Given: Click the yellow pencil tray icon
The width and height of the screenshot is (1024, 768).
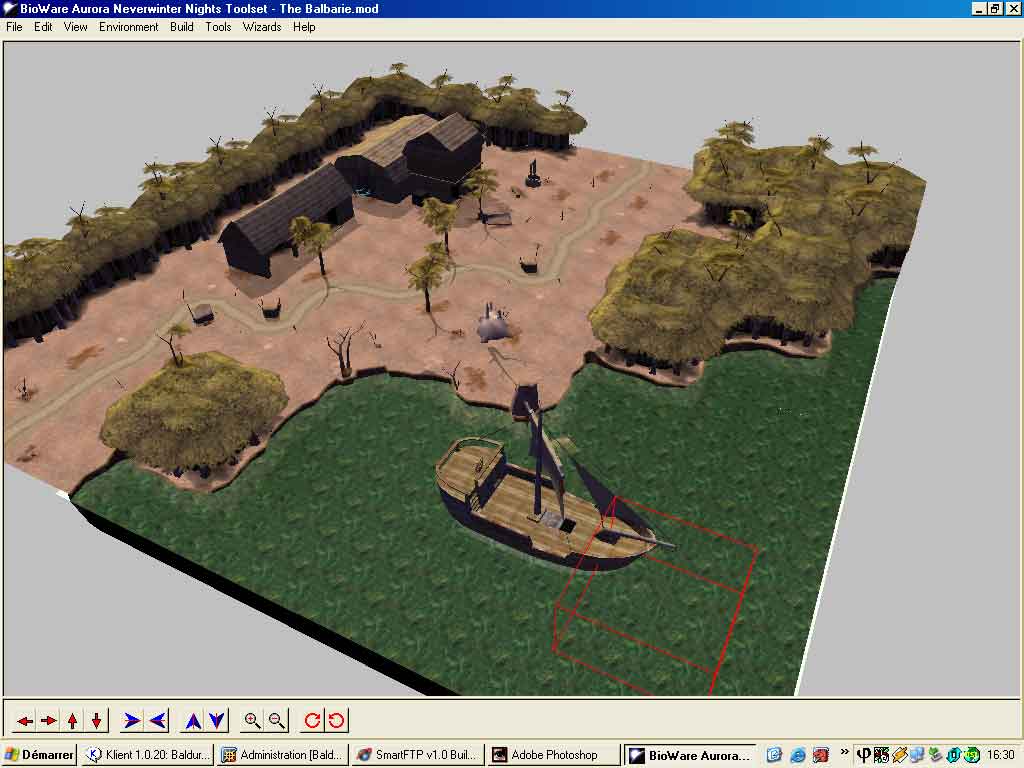Looking at the screenshot, I should 899,754.
